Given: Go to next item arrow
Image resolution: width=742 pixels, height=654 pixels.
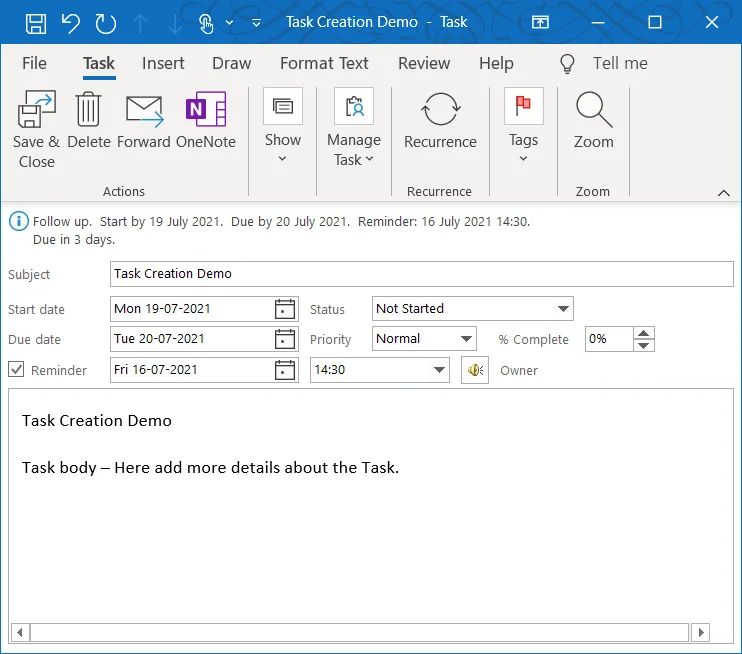Looking at the screenshot, I should 175,23.
